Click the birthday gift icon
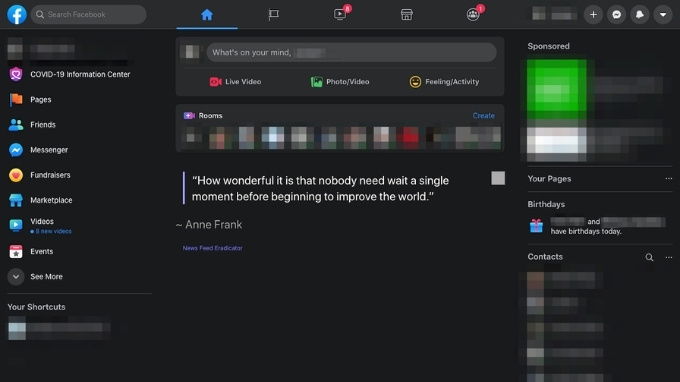The height and width of the screenshot is (382, 680). 536,226
